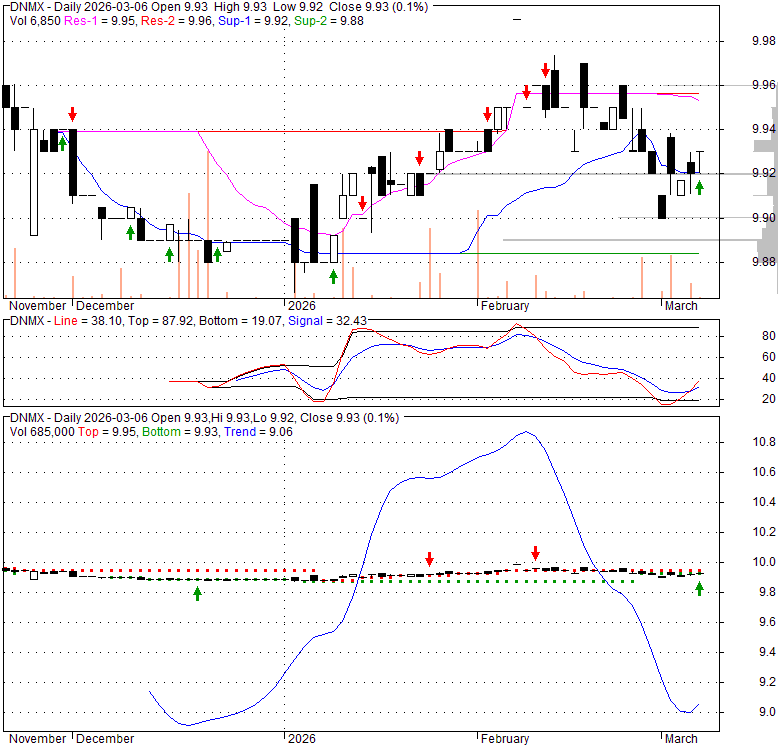780x745 pixels.
Task: Click the March label under the bottom chart
Action: coord(682,739)
